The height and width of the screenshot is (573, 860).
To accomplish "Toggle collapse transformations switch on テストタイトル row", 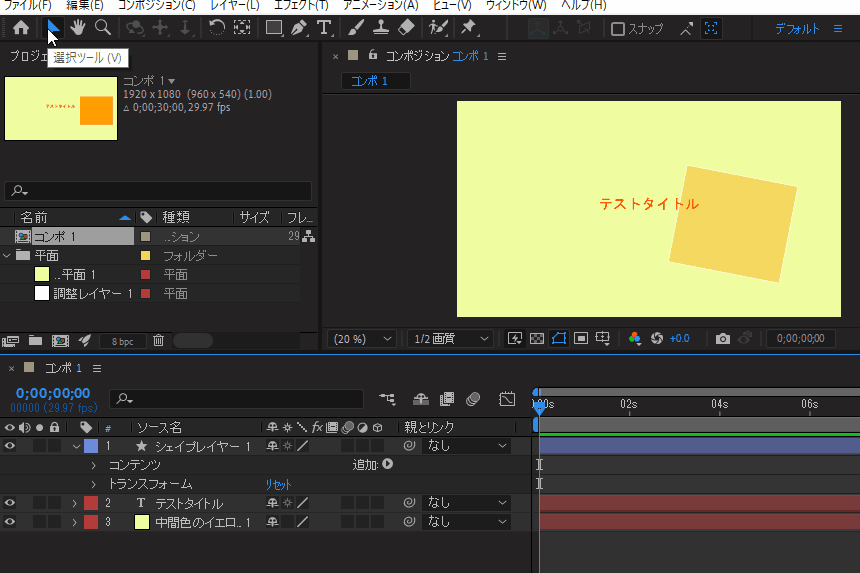I will tap(287, 503).
